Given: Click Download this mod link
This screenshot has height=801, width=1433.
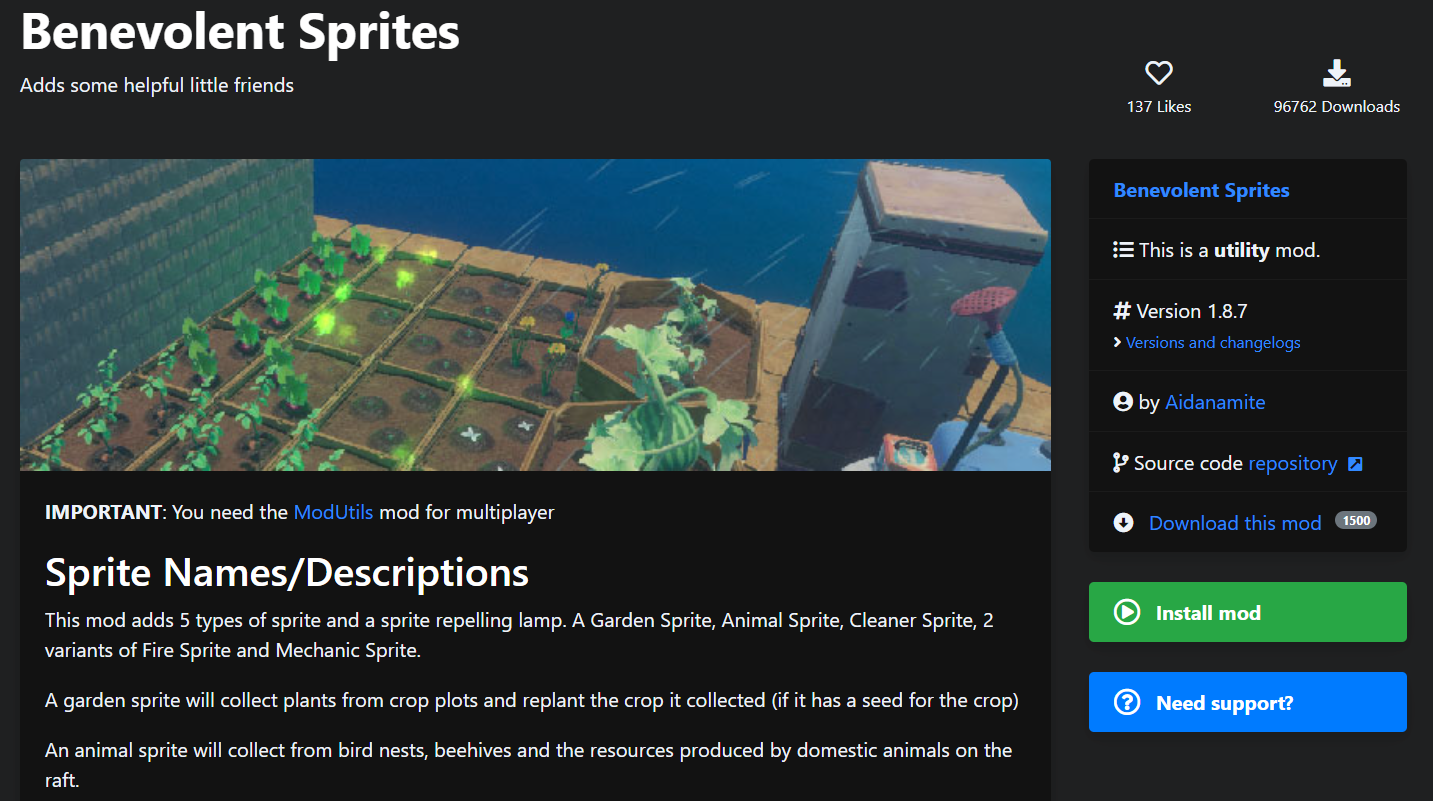Looking at the screenshot, I should [1235, 523].
